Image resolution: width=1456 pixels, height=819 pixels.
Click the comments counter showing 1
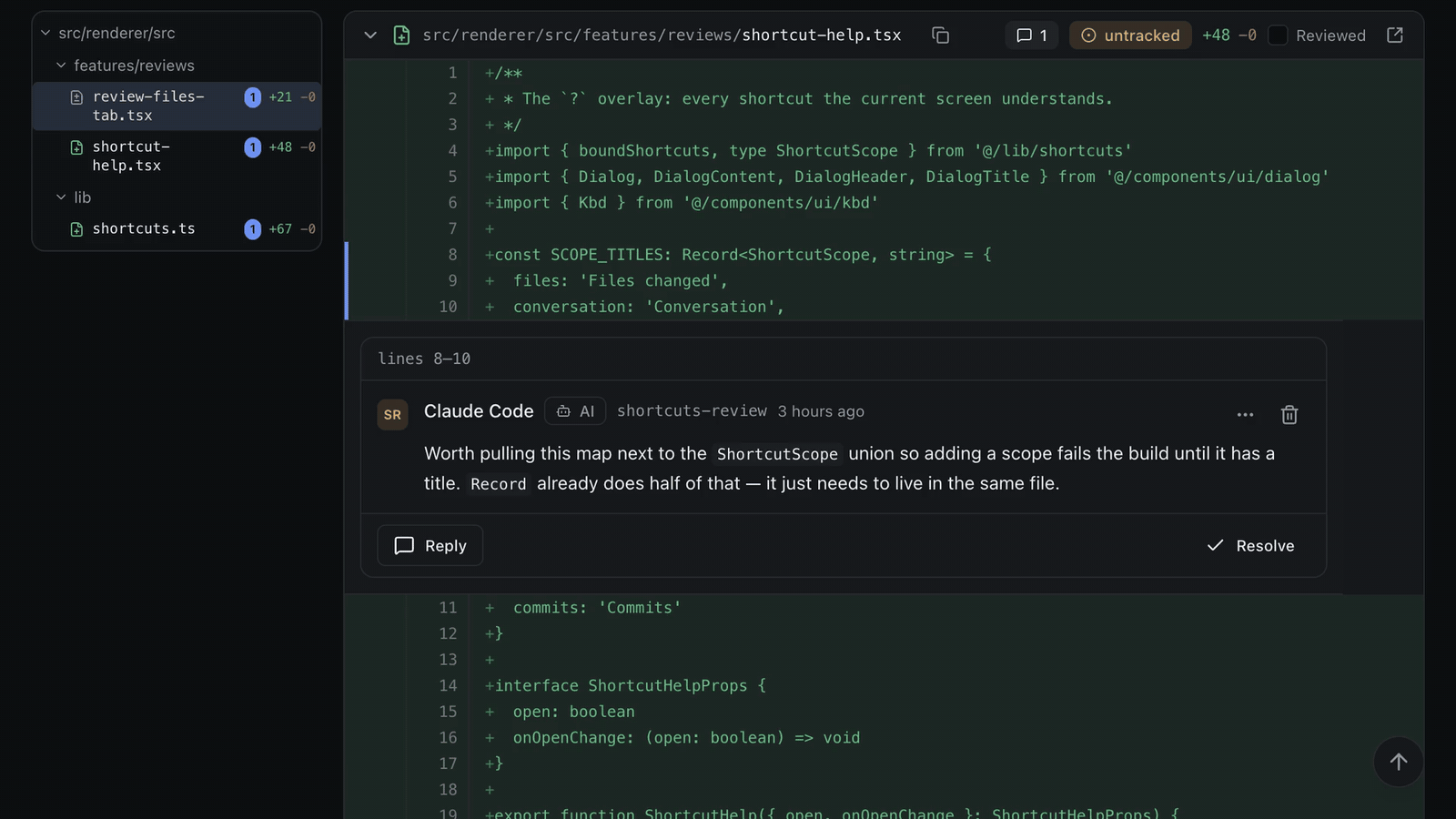[x=1032, y=35]
